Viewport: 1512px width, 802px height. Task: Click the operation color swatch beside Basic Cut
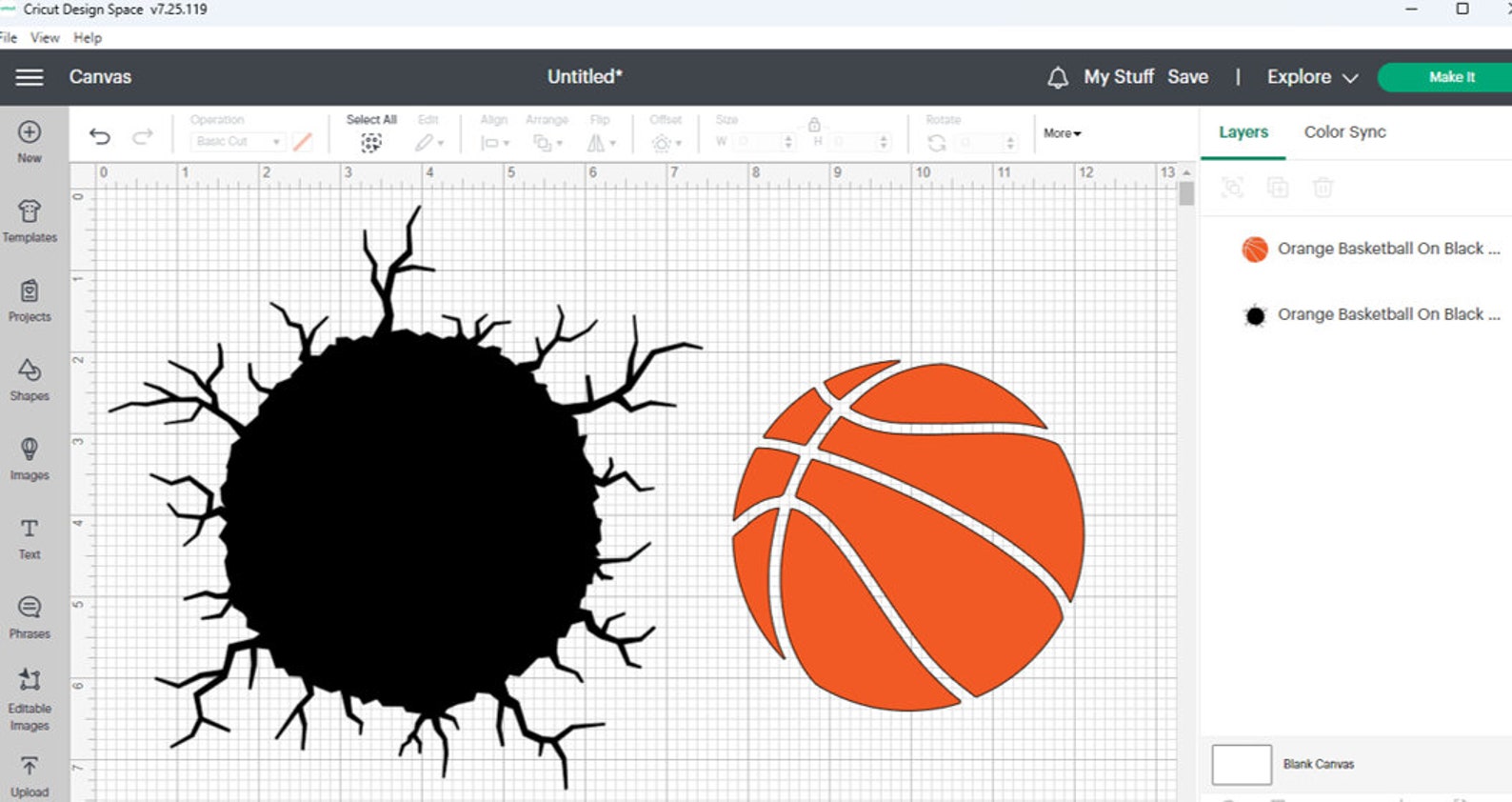[x=303, y=142]
